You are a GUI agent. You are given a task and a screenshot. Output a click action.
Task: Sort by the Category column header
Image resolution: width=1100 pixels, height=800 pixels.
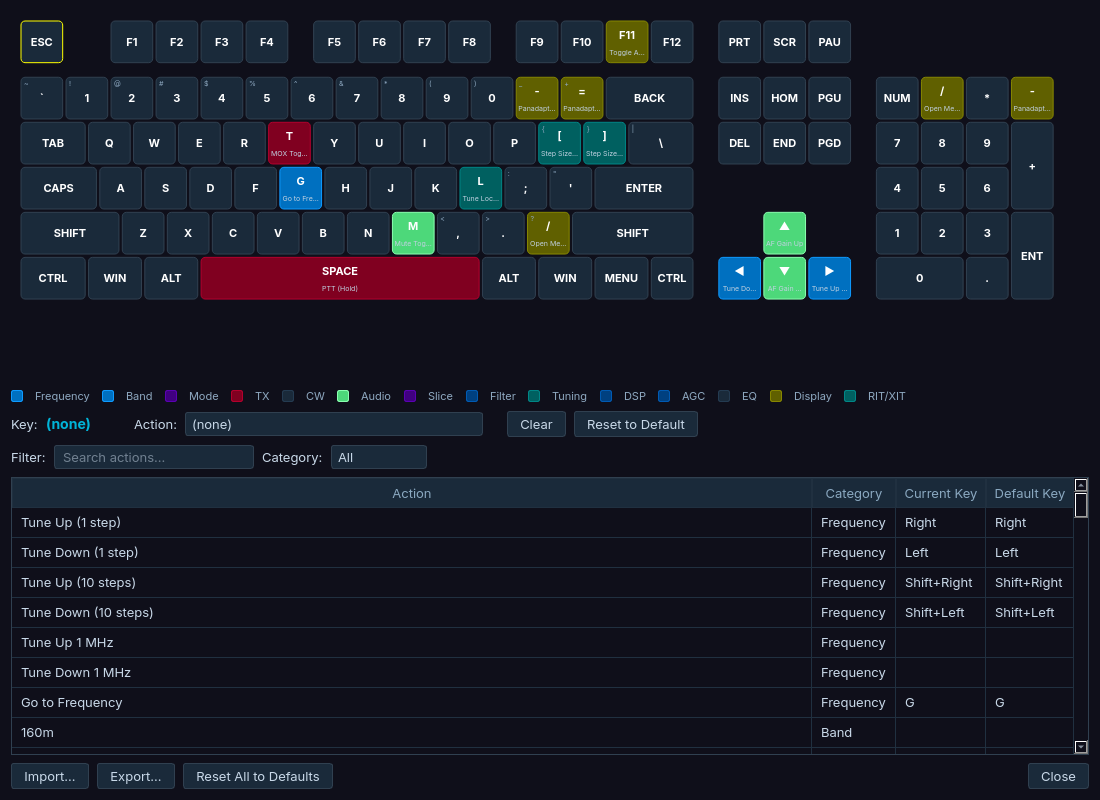pyautogui.click(x=854, y=493)
